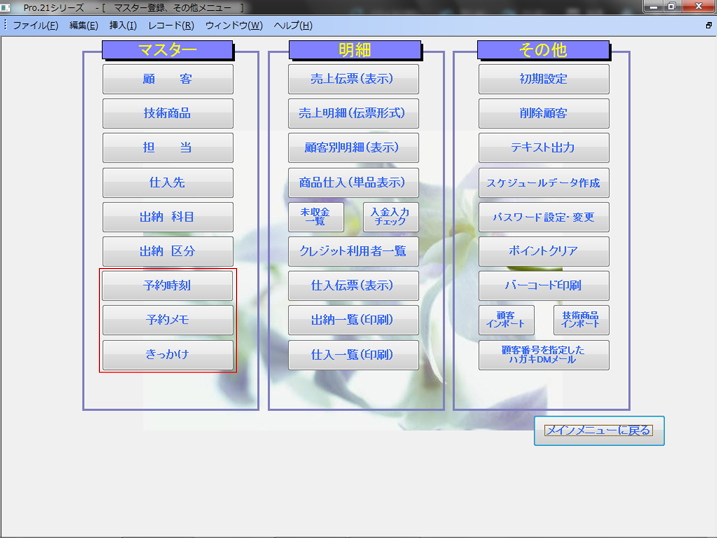Click スケジュールデータ作成
The image size is (717, 538).
pos(544,182)
